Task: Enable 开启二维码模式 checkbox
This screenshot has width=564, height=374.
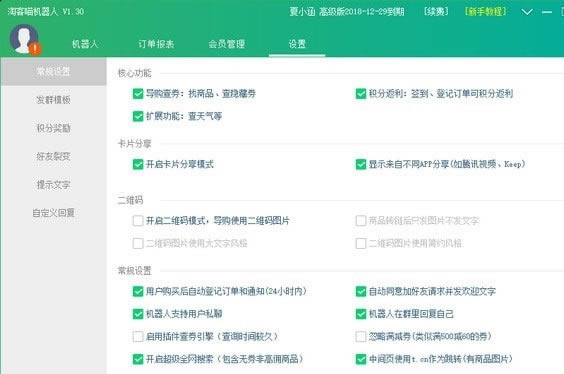Action: pyautogui.click(x=138, y=220)
